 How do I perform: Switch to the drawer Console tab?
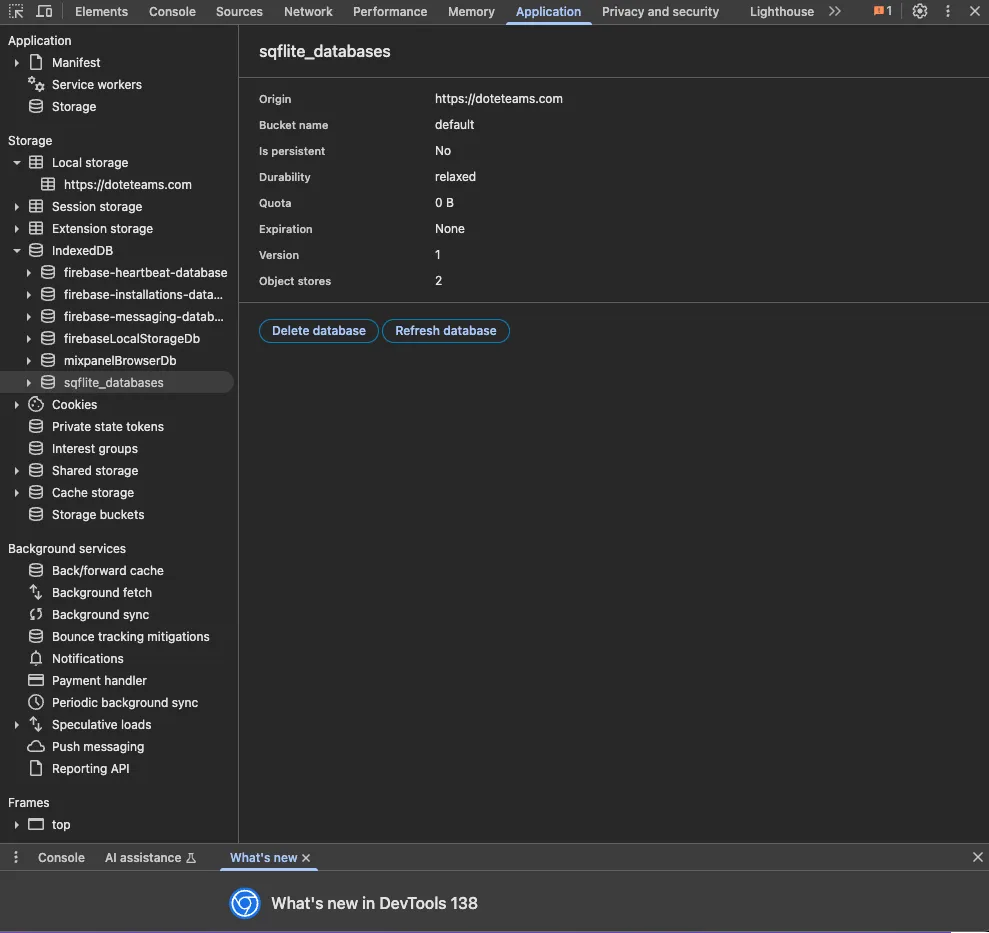coord(61,857)
